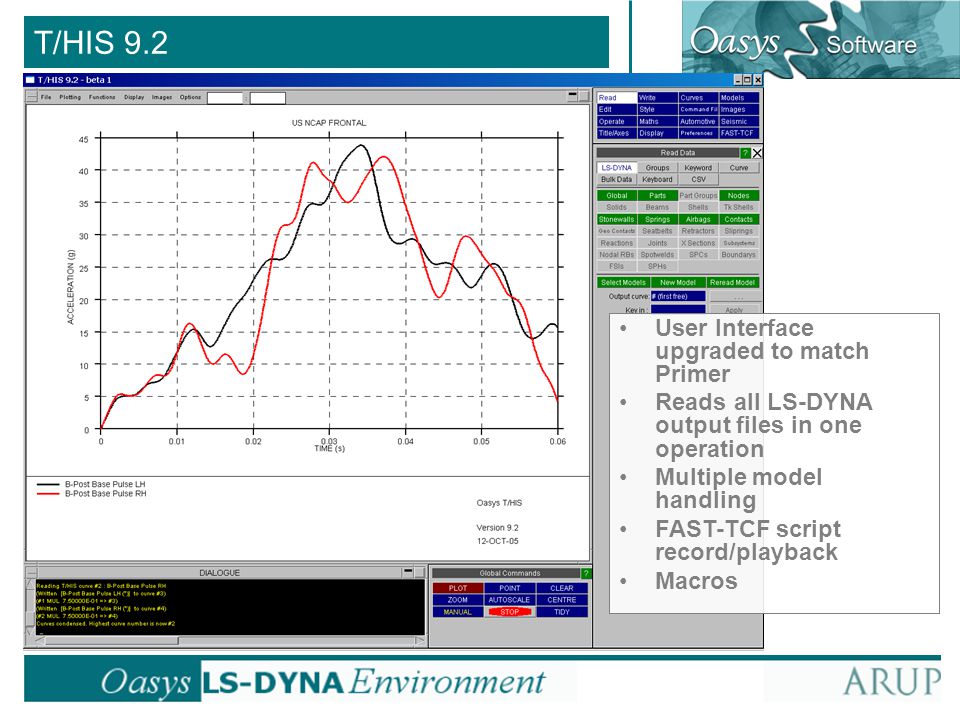Click New Model button
Viewport: 960px width, 720px height.
tap(678, 282)
